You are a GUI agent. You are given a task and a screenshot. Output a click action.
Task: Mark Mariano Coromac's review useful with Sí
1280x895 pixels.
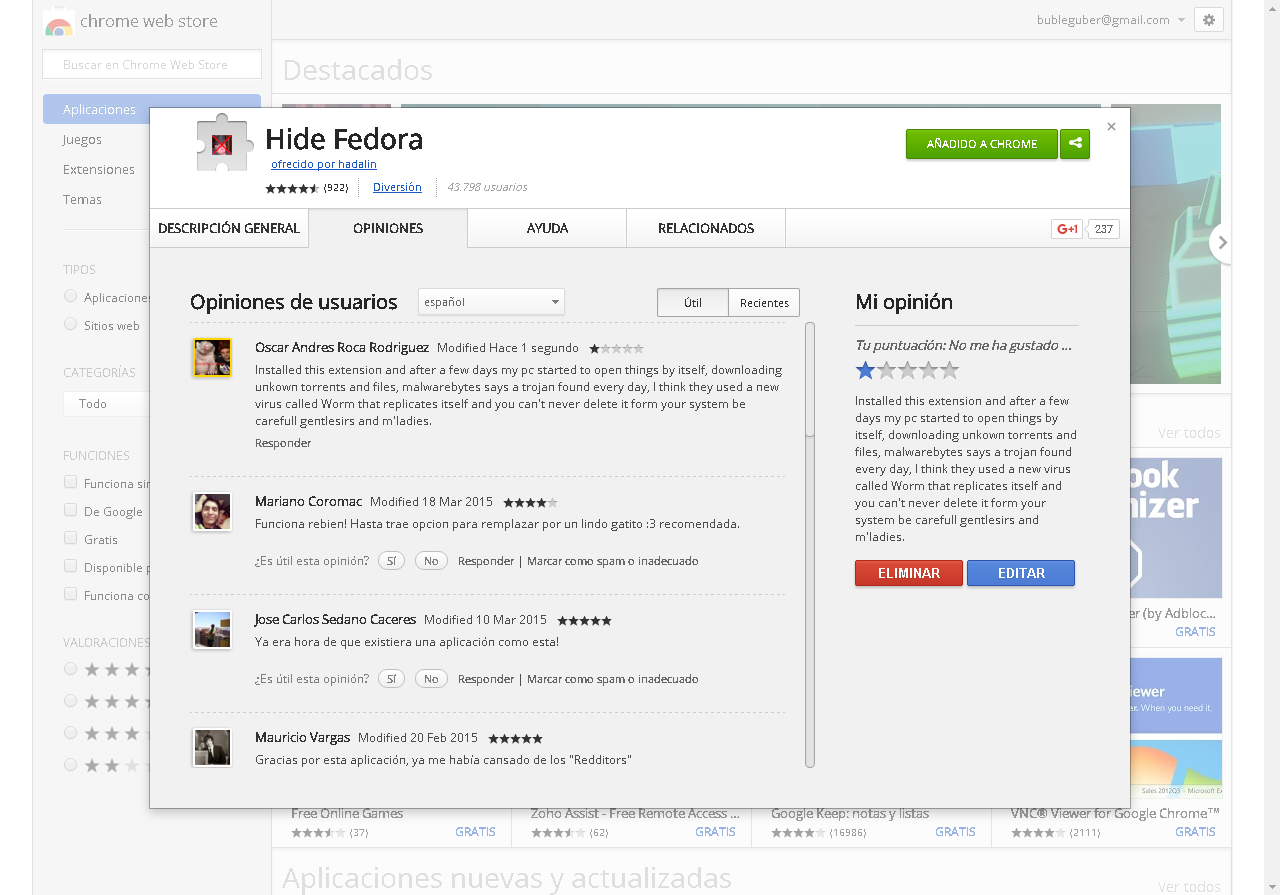pos(391,561)
